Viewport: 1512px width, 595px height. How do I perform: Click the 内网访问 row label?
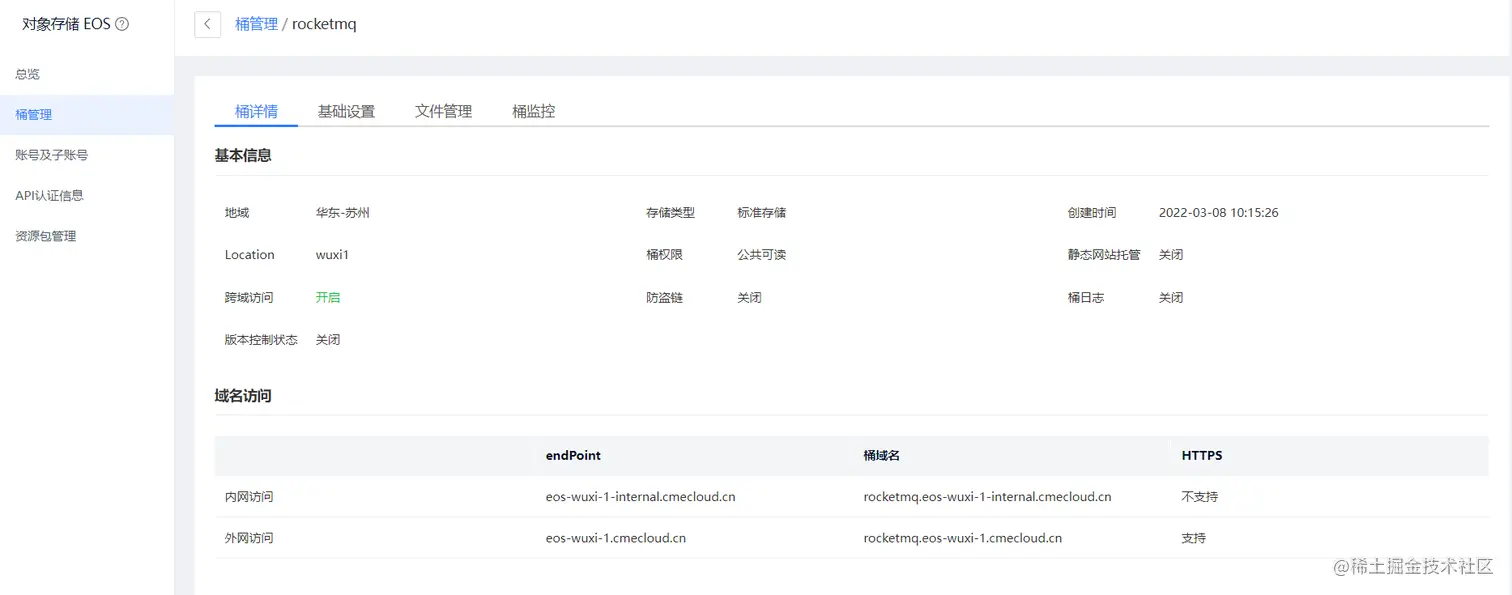click(249, 496)
